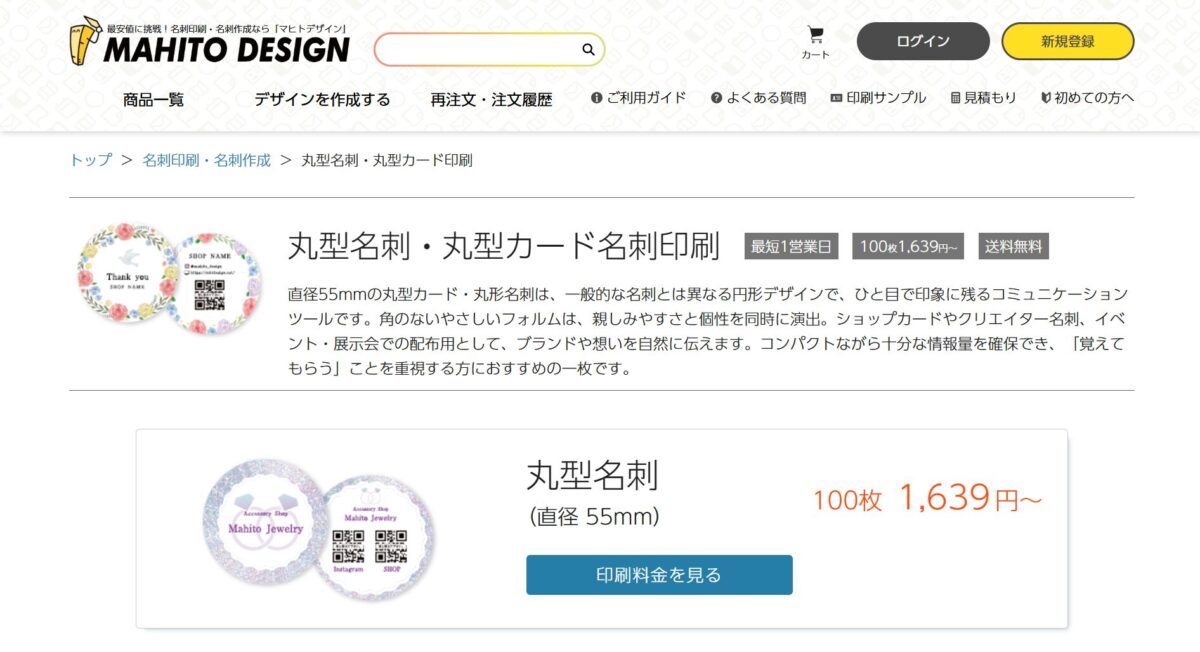Click the magnifier search icon
Viewport: 1200px width, 652px height.
click(x=588, y=49)
